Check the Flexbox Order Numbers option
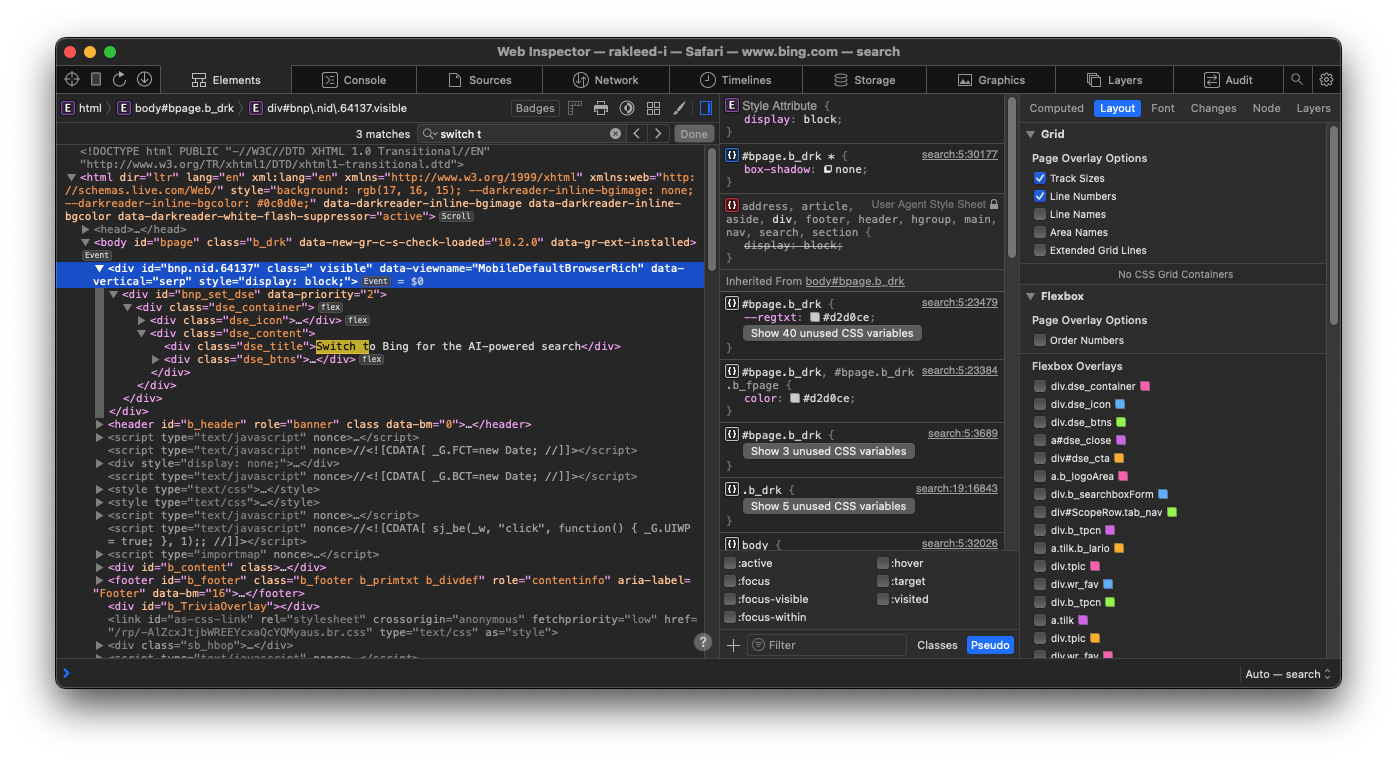This screenshot has height=762, width=1397. coord(1040,340)
